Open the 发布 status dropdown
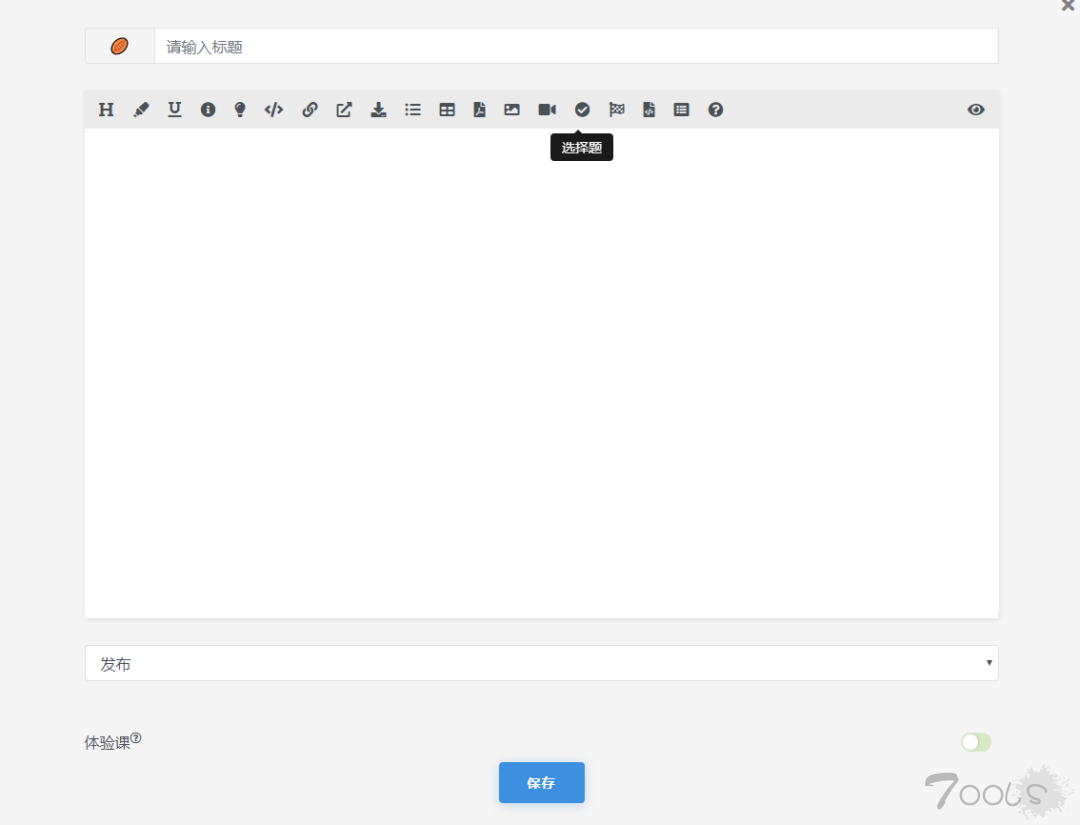 (x=541, y=663)
